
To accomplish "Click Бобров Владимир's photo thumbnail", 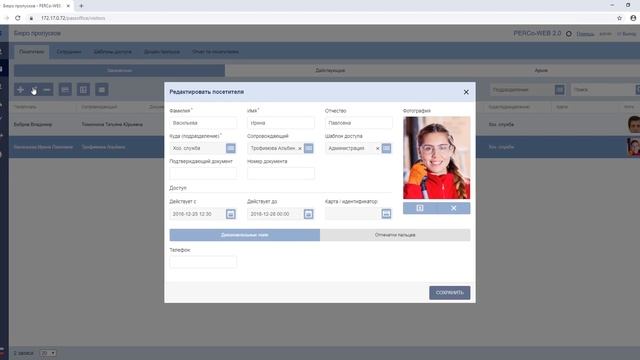I will point(634,124).
